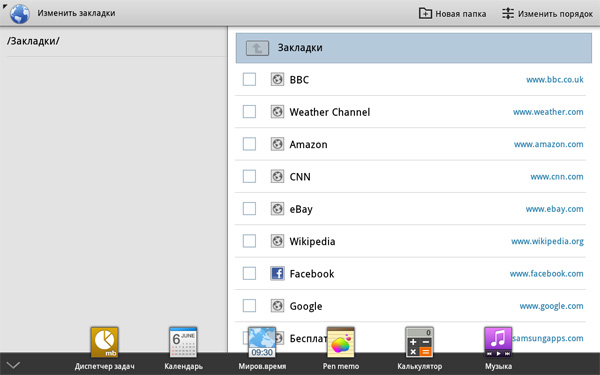Launch the Calendar (Календарь) dock icon
The image size is (600, 375).
click(183, 342)
